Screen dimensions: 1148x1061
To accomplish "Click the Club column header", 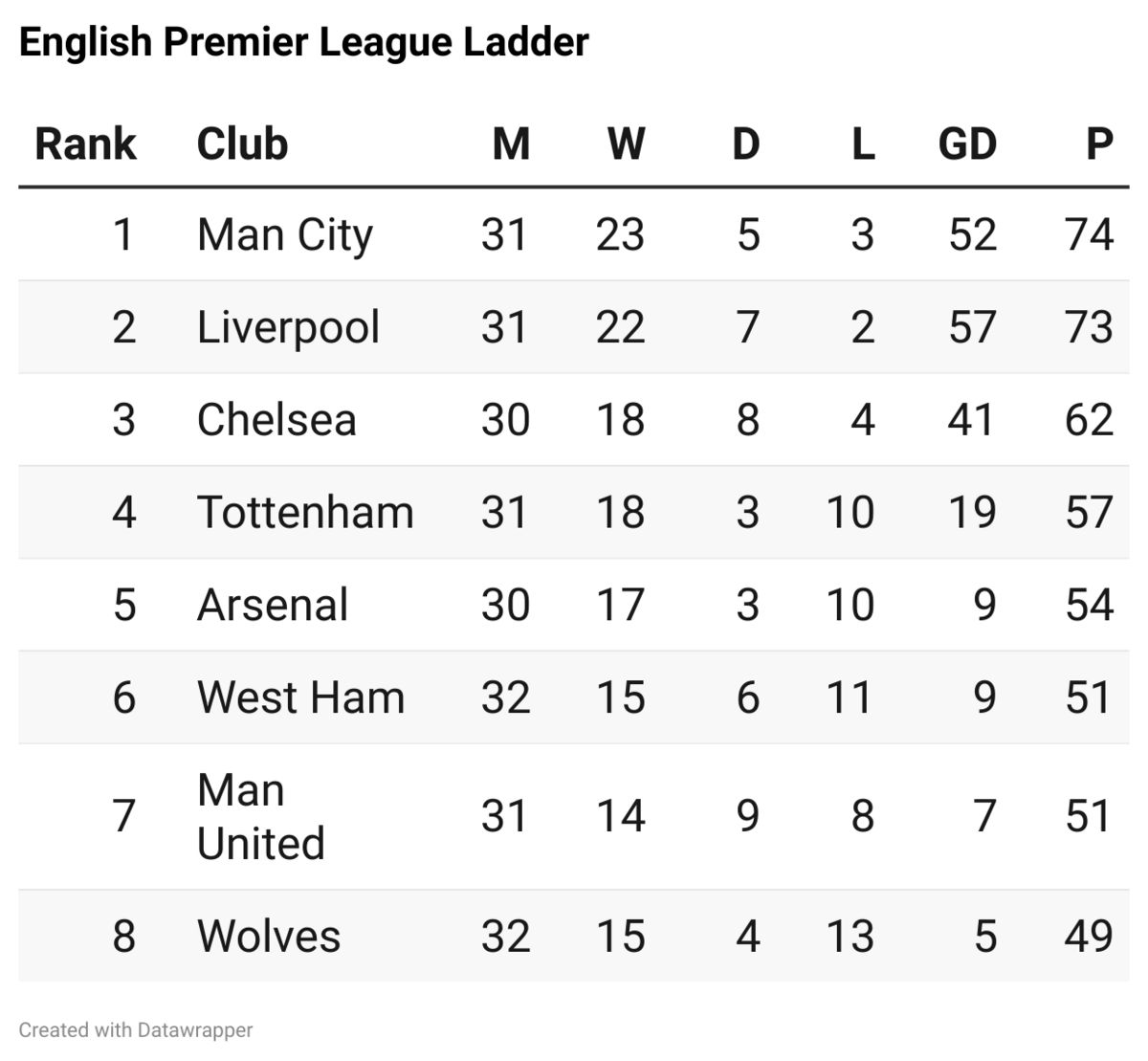I will (x=243, y=144).
